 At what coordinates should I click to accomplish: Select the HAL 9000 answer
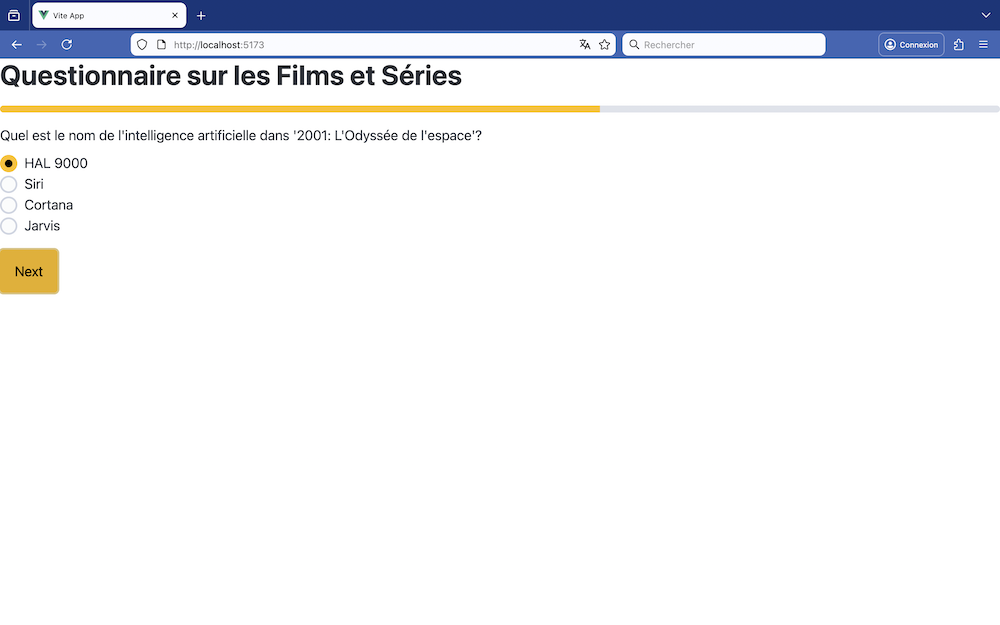[9, 163]
